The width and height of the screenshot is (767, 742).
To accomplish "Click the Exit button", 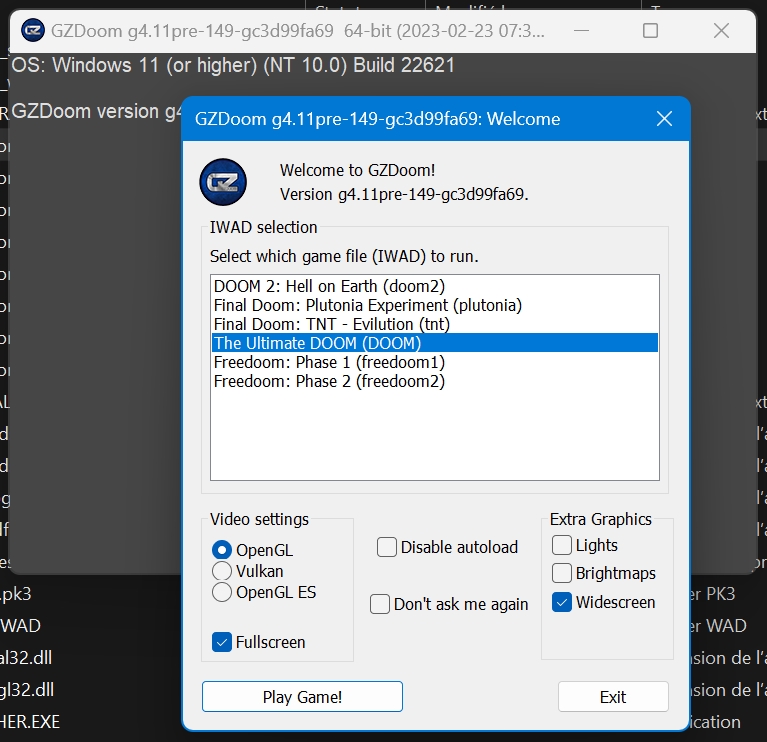I will click(612, 697).
